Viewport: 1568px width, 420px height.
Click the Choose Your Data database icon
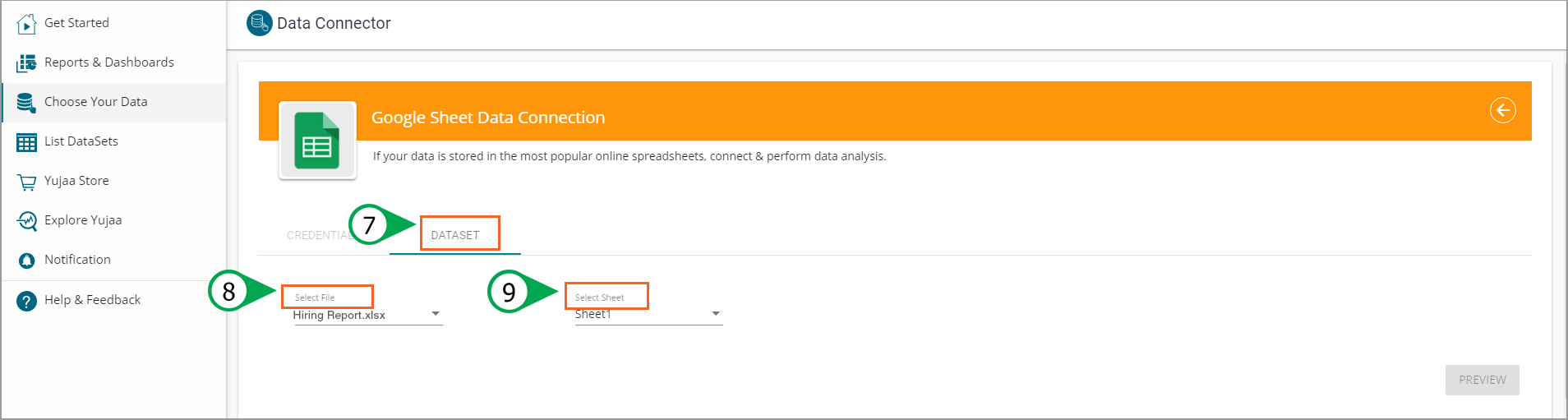[26, 103]
